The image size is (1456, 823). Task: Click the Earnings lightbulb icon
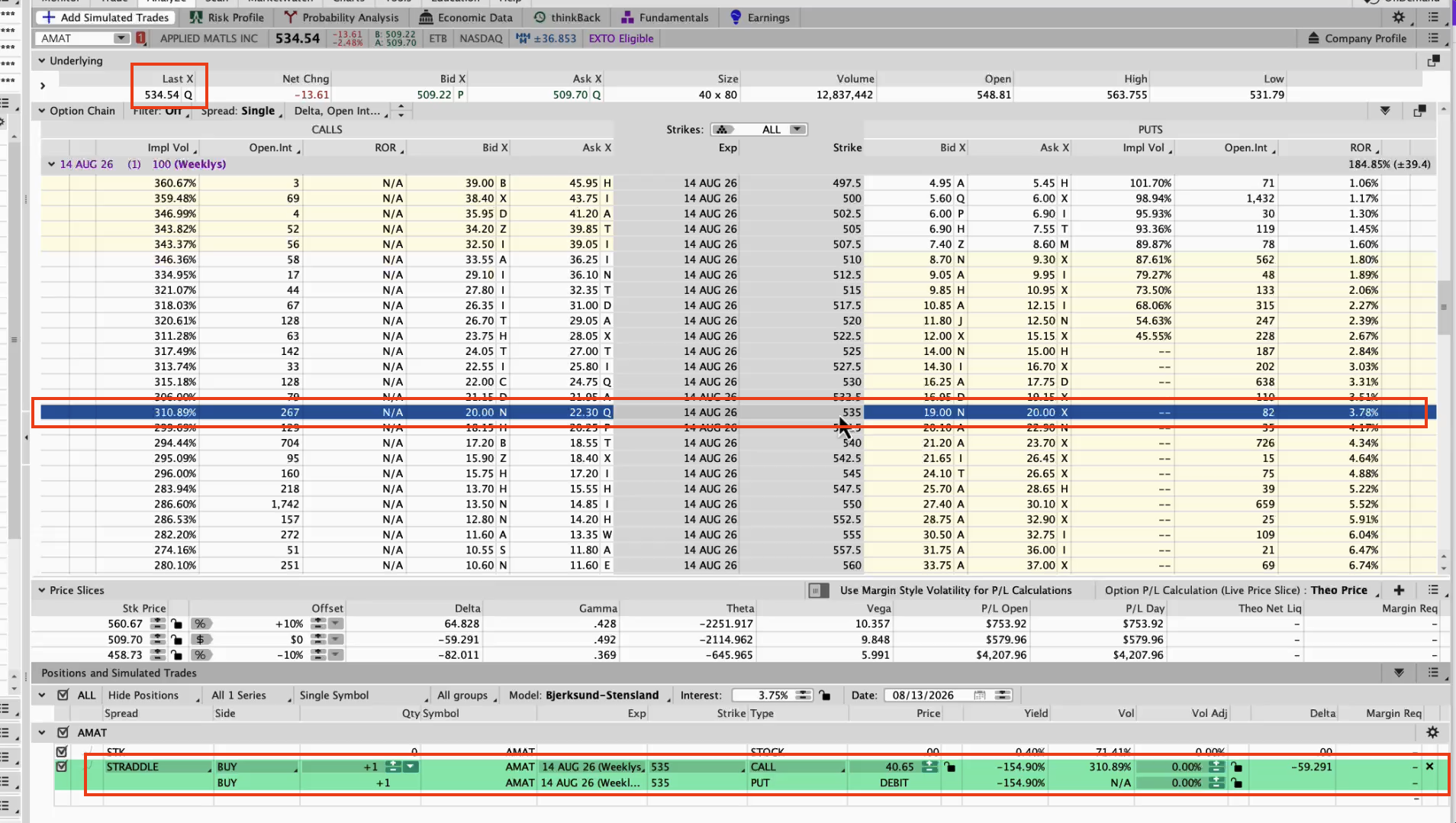click(x=736, y=18)
